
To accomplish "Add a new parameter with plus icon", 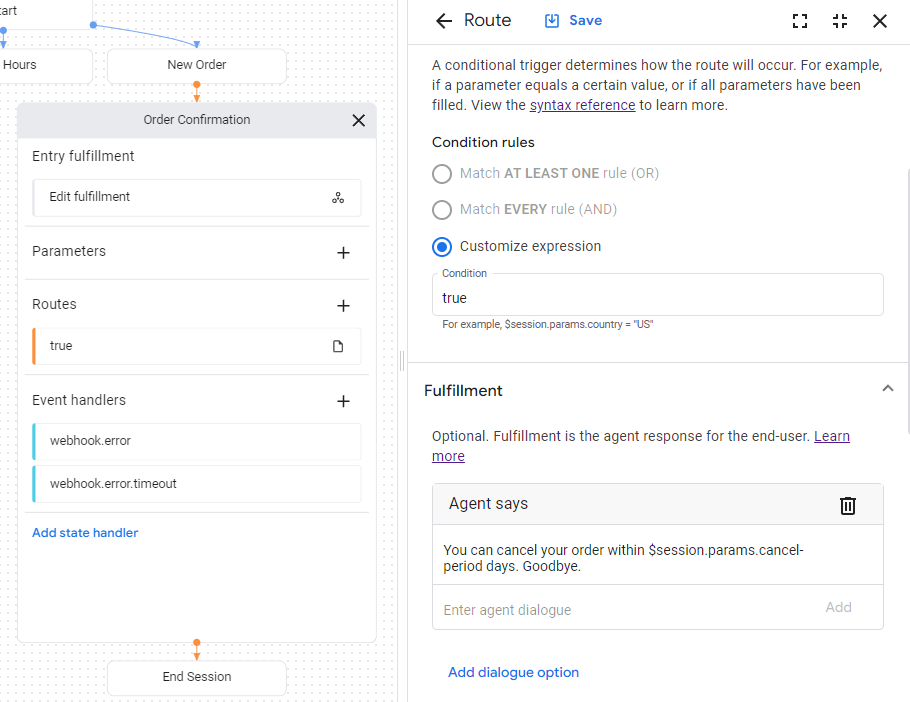I will (343, 253).
